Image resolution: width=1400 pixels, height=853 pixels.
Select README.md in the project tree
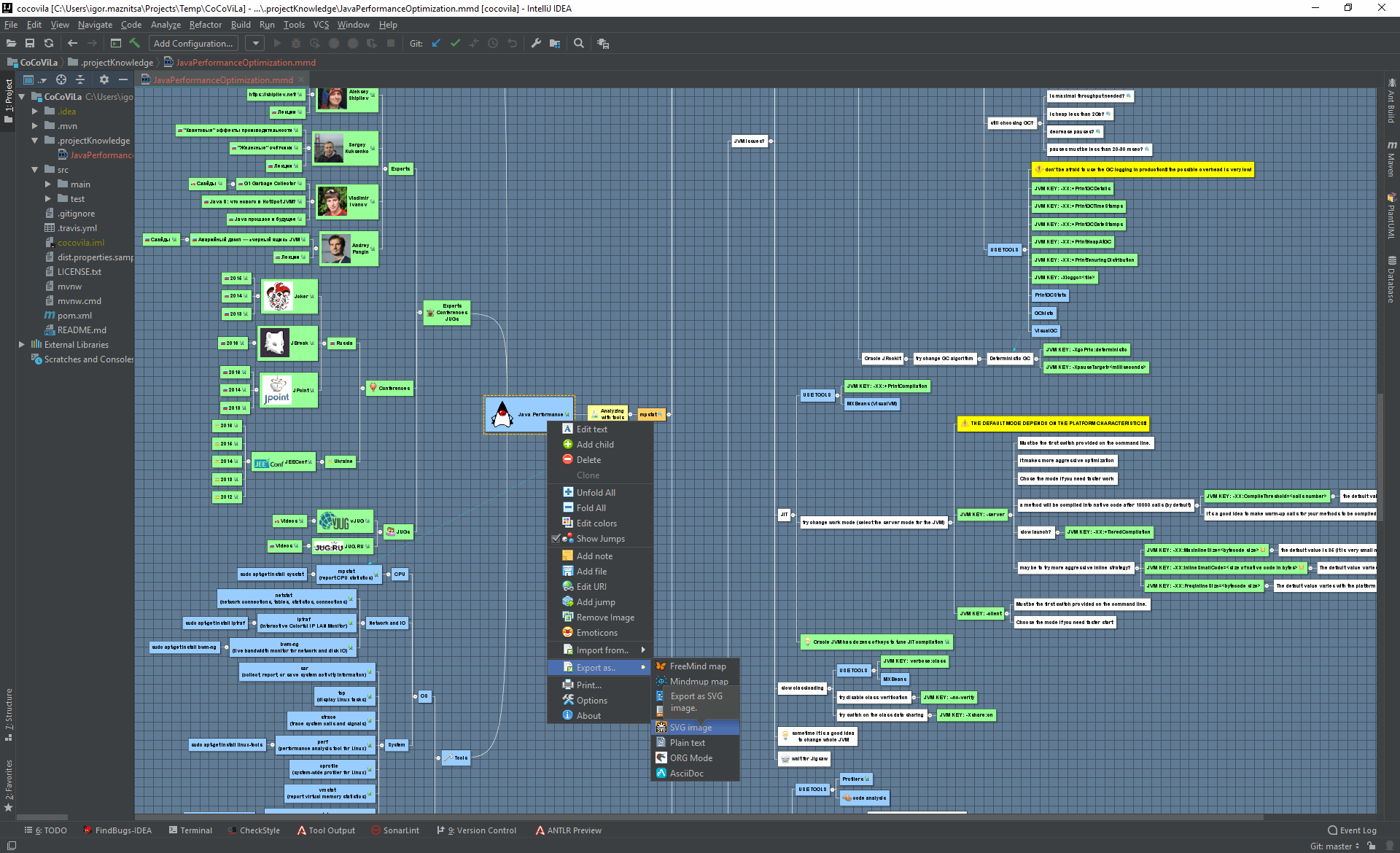pyautogui.click(x=82, y=330)
